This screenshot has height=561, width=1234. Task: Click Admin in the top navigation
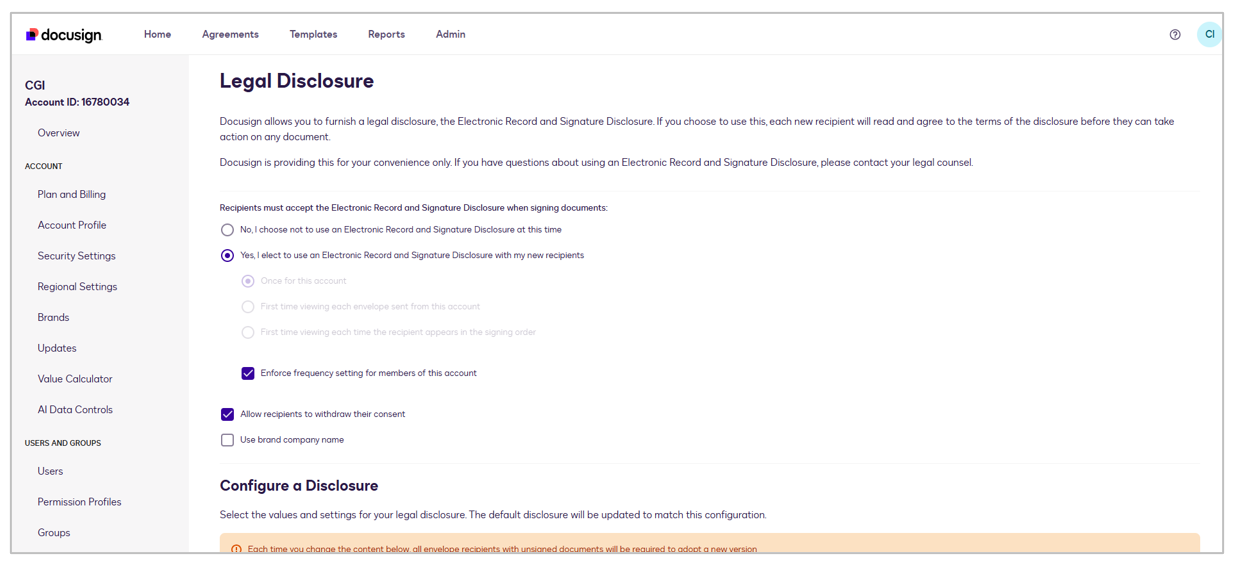tap(450, 35)
